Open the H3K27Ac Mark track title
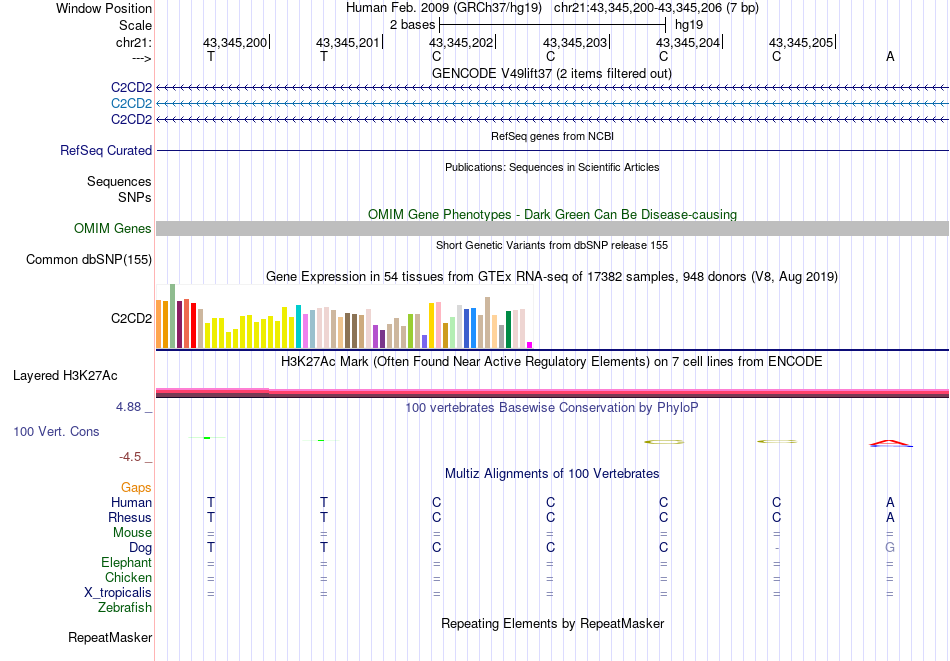The image size is (950, 661). pyautogui.click(x=552, y=362)
